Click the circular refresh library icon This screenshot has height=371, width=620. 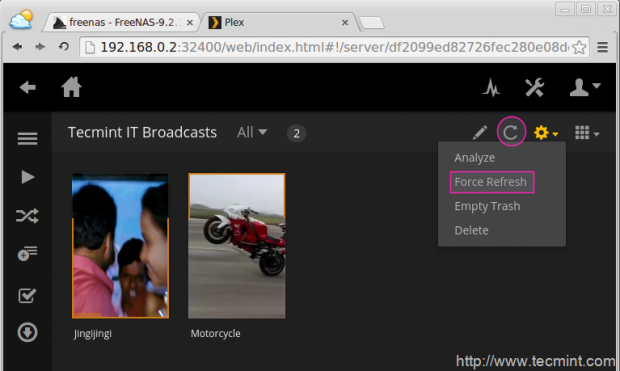(511, 132)
